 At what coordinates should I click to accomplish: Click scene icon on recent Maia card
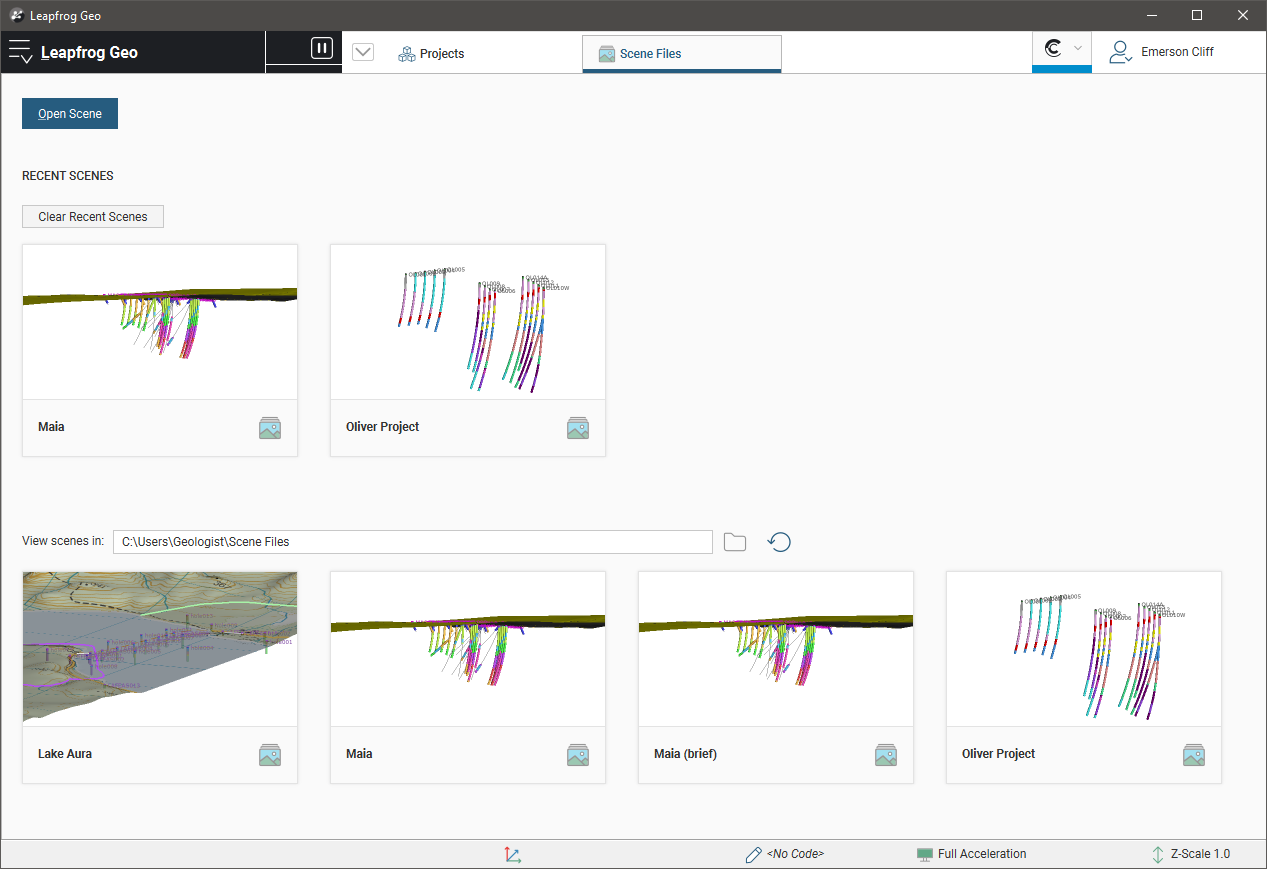tap(270, 428)
